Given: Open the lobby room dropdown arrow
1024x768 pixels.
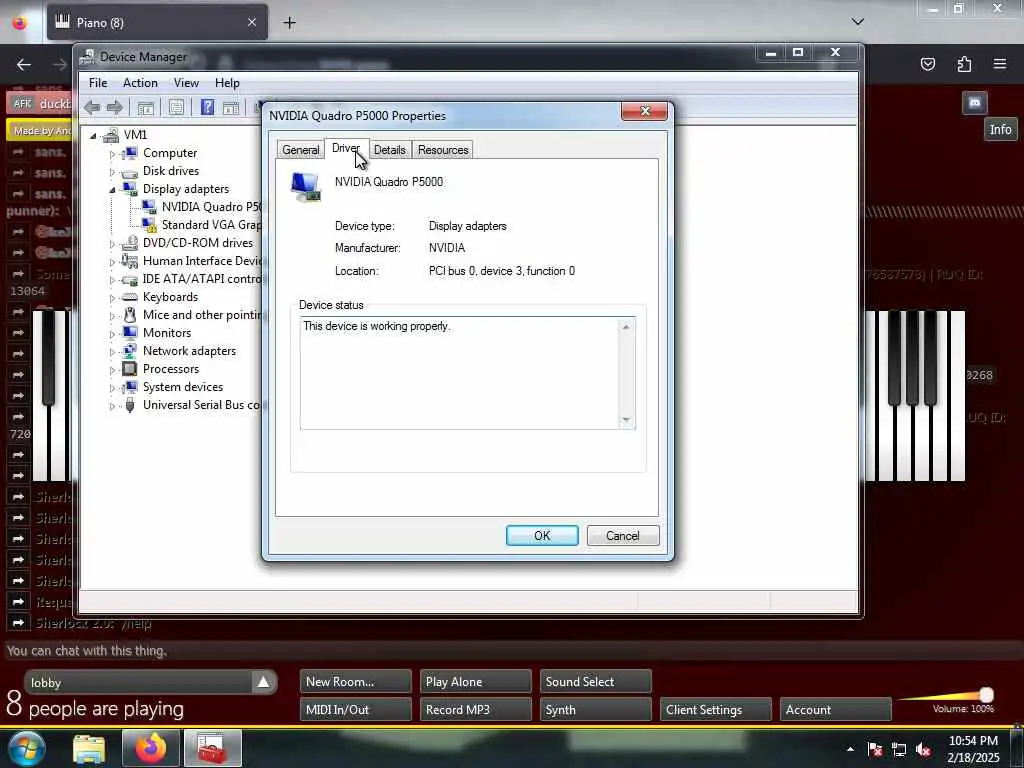Looking at the screenshot, I should click(x=263, y=682).
